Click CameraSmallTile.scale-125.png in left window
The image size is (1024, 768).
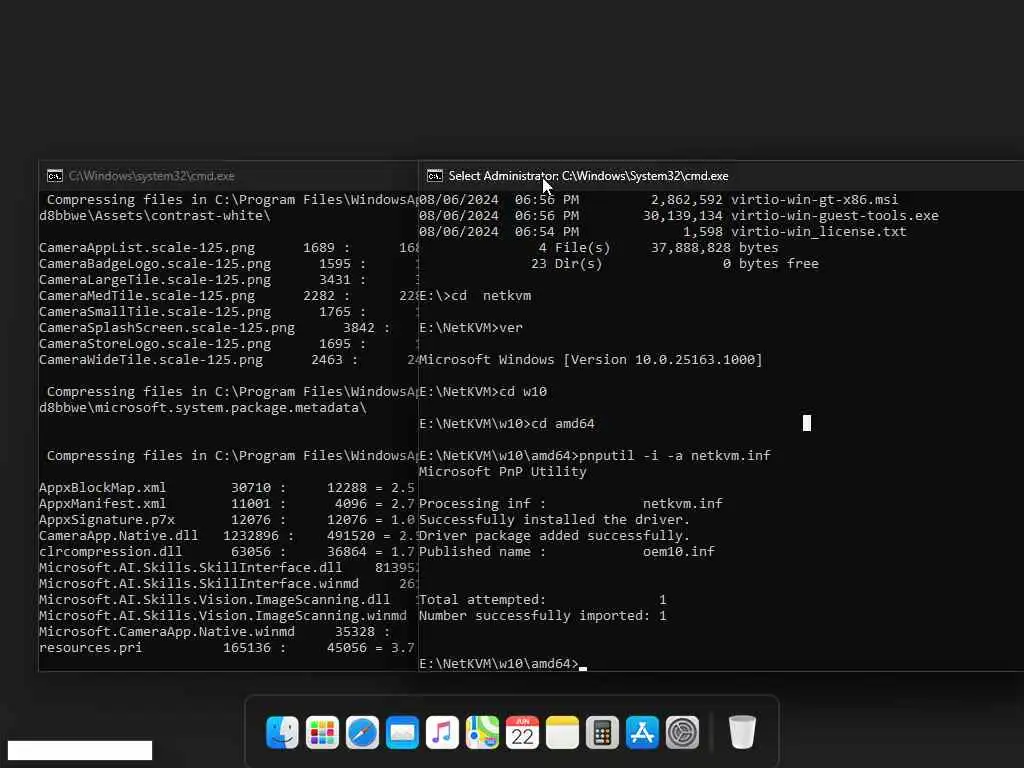coord(155,312)
